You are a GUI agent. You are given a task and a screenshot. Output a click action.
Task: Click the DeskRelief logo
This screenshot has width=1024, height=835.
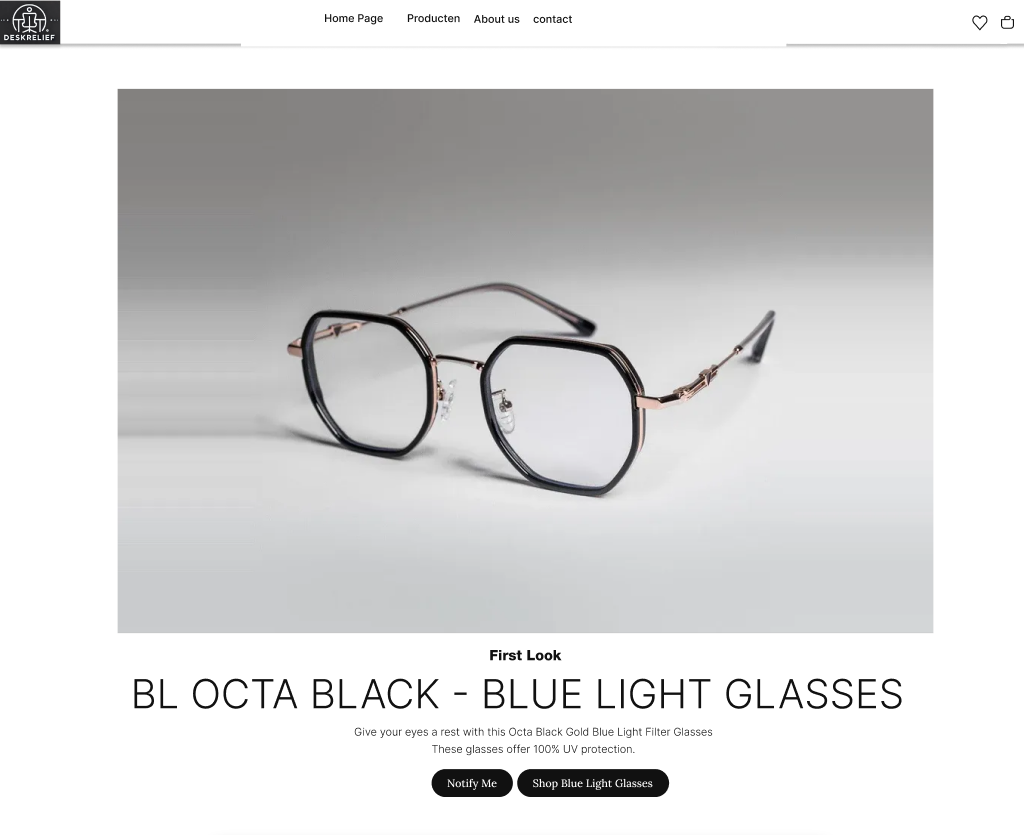30,22
